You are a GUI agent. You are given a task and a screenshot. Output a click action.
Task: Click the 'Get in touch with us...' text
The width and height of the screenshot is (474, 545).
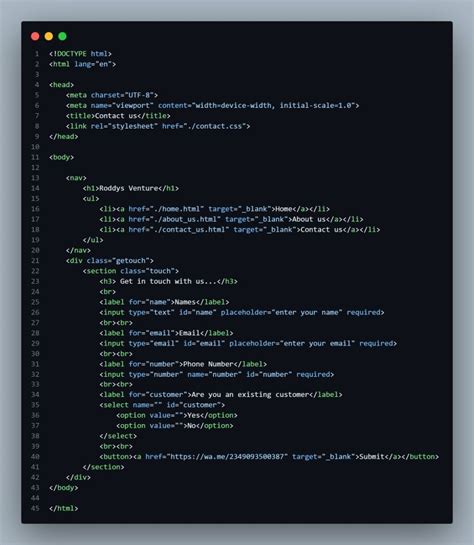click(168, 281)
